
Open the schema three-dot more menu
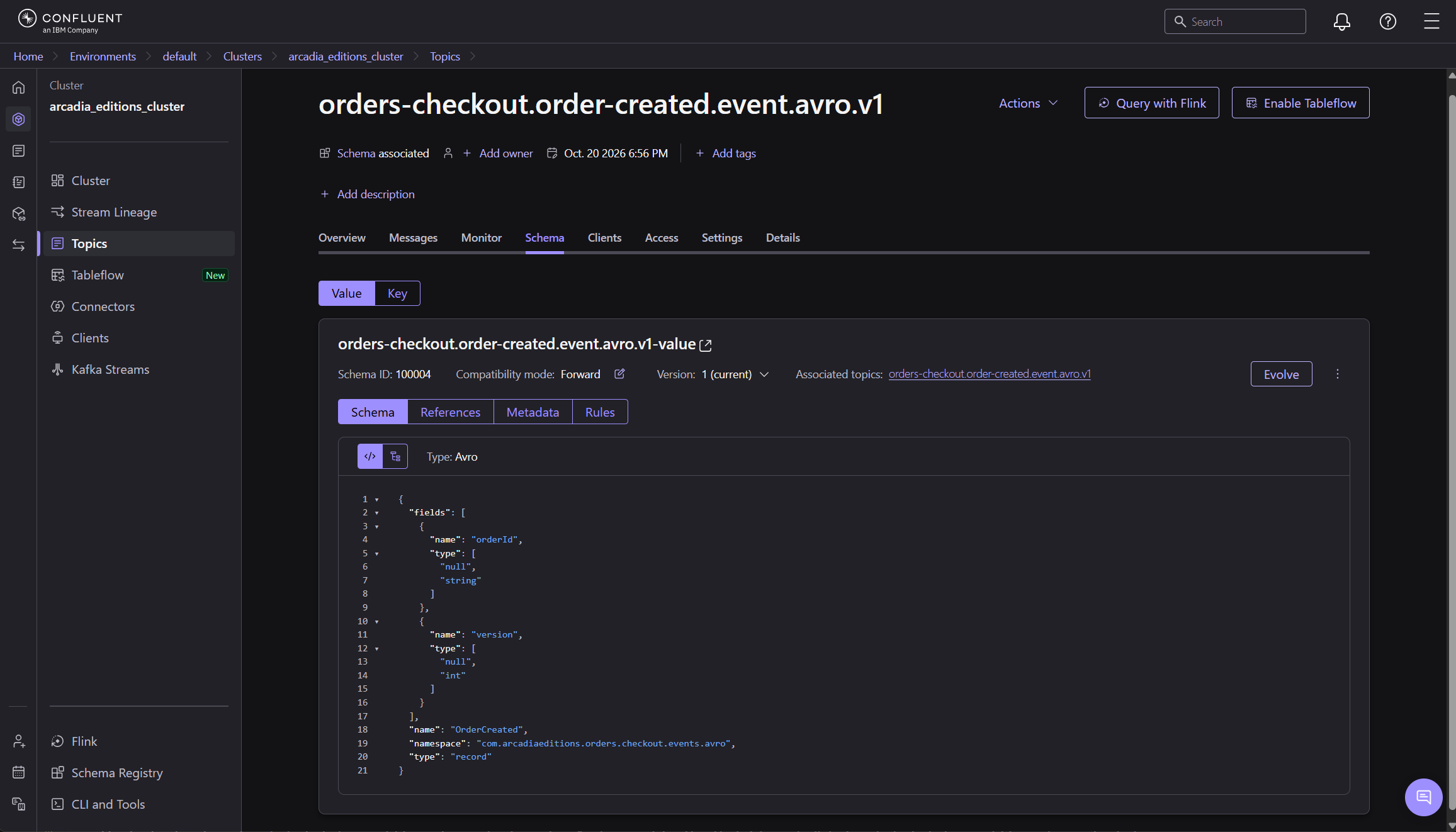click(1338, 374)
